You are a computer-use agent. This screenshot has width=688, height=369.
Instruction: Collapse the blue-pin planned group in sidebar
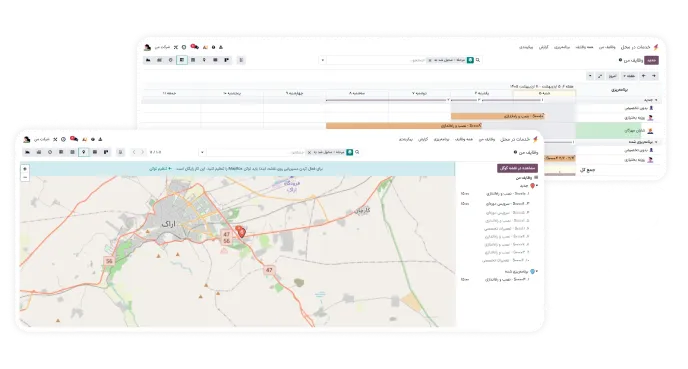pyautogui.click(x=537, y=272)
